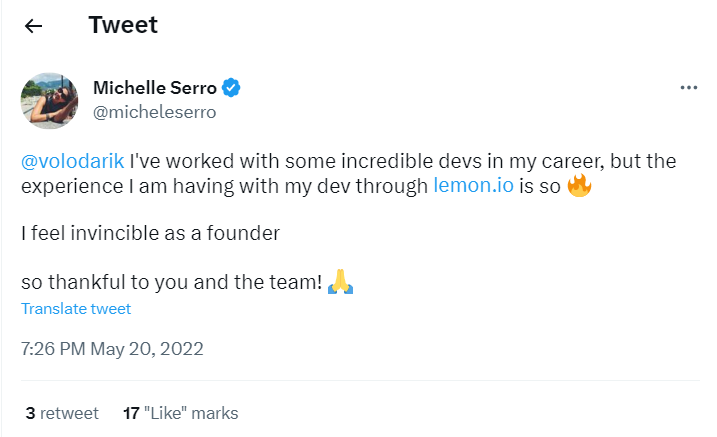Open Michelle Serro's profile picture
This screenshot has width=717, height=437.
pyautogui.click(x=49, y=100)
